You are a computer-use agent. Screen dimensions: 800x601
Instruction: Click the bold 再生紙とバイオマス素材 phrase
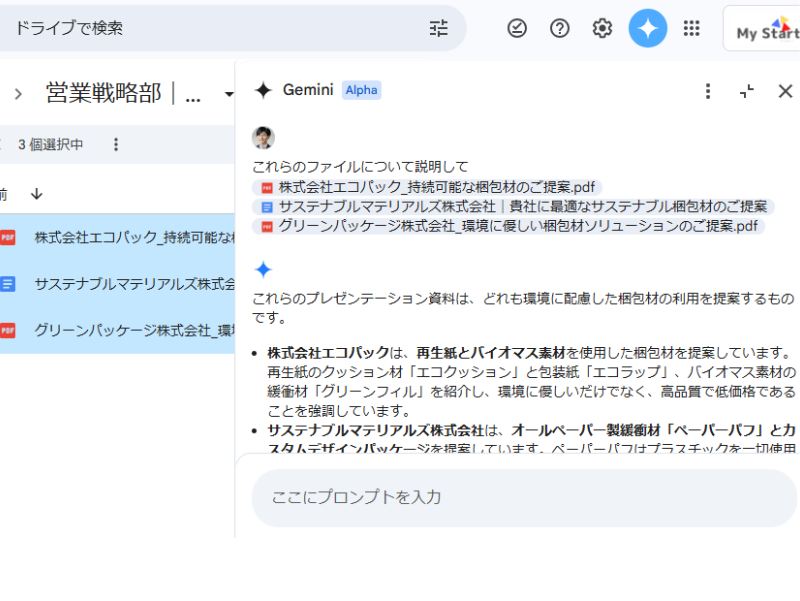491,353
